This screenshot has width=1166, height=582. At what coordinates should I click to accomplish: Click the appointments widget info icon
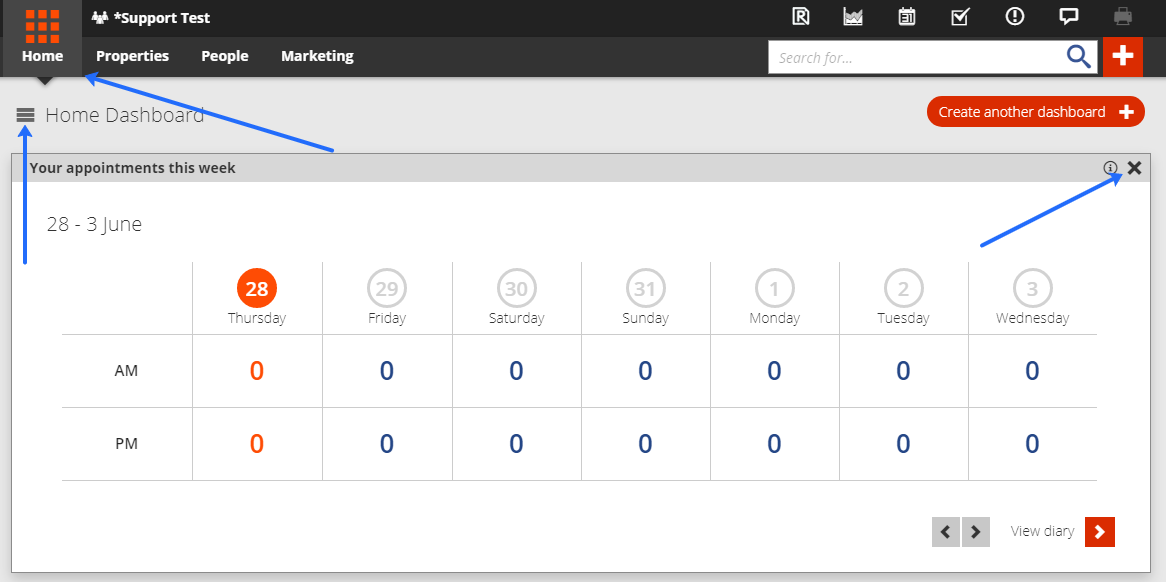point(1110,168)
